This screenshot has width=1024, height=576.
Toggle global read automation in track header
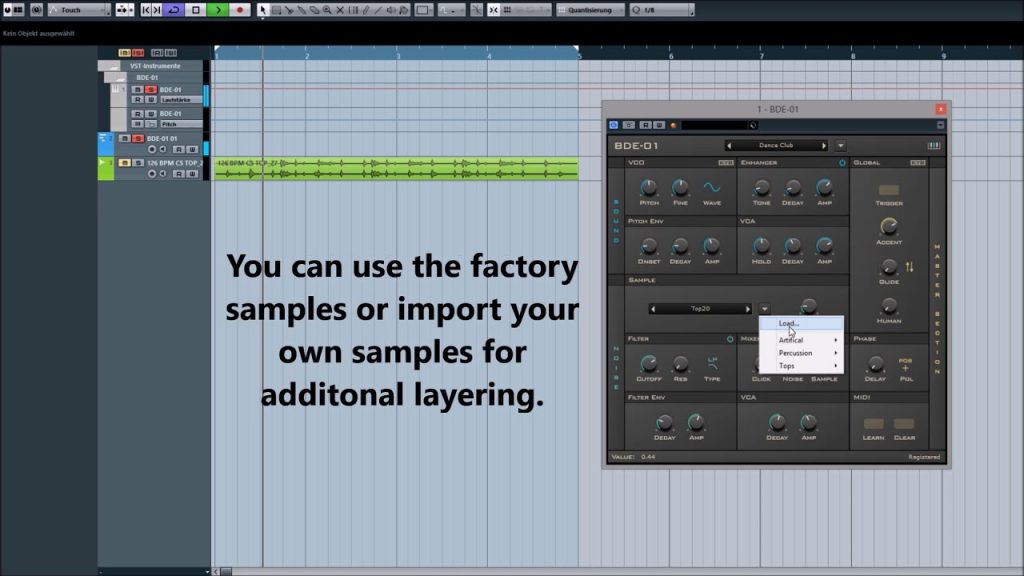[x=157, y=52]
